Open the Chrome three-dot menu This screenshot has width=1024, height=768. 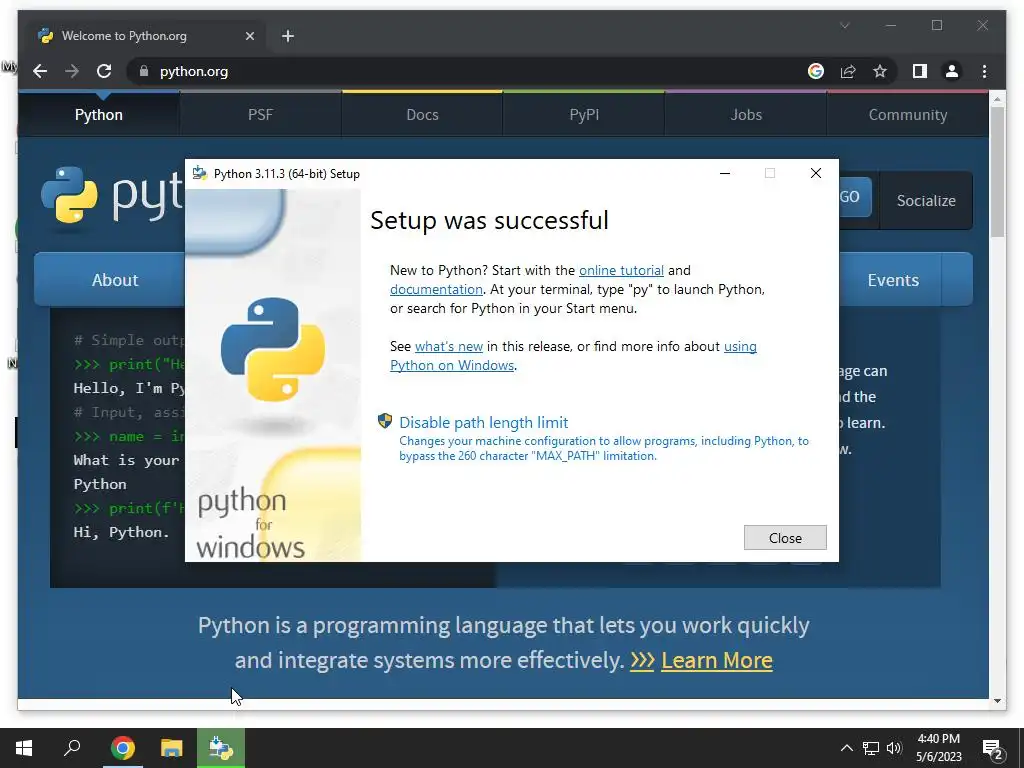(984, 71)
